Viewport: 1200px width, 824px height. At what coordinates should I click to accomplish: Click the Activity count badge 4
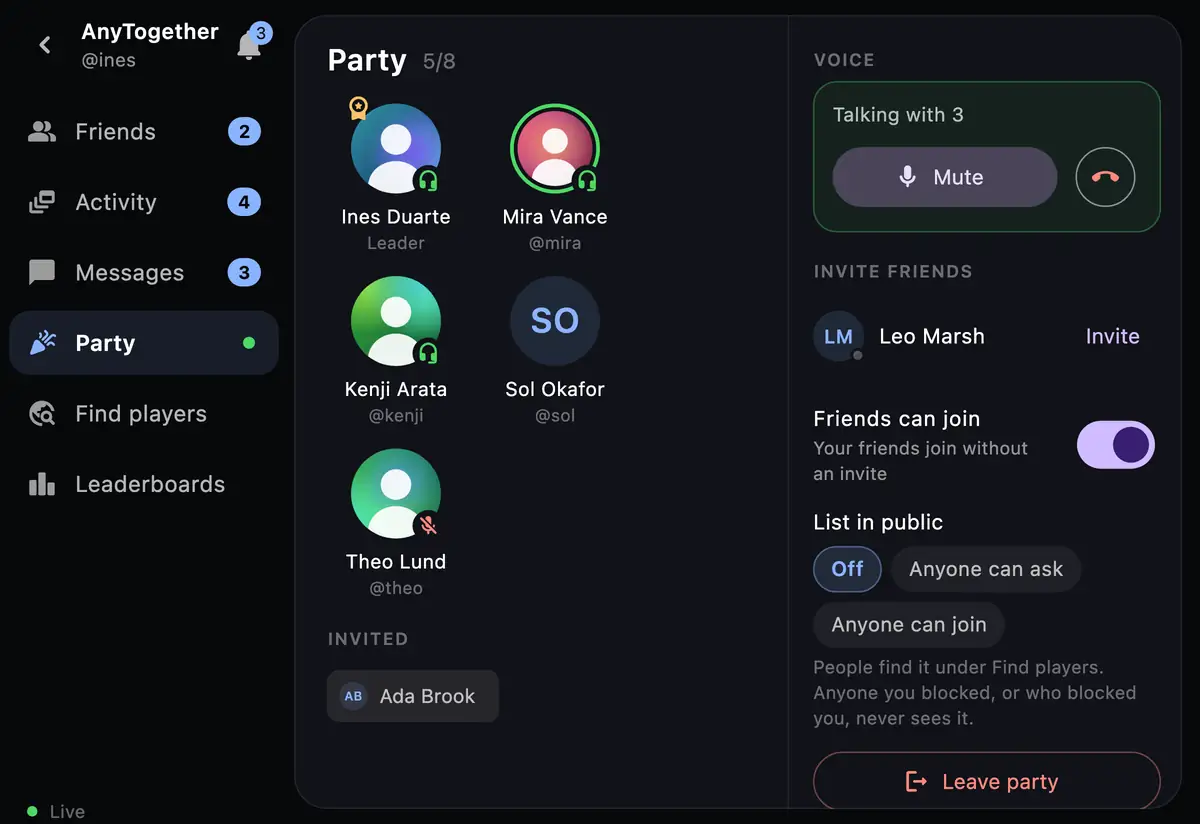[244, 202]
